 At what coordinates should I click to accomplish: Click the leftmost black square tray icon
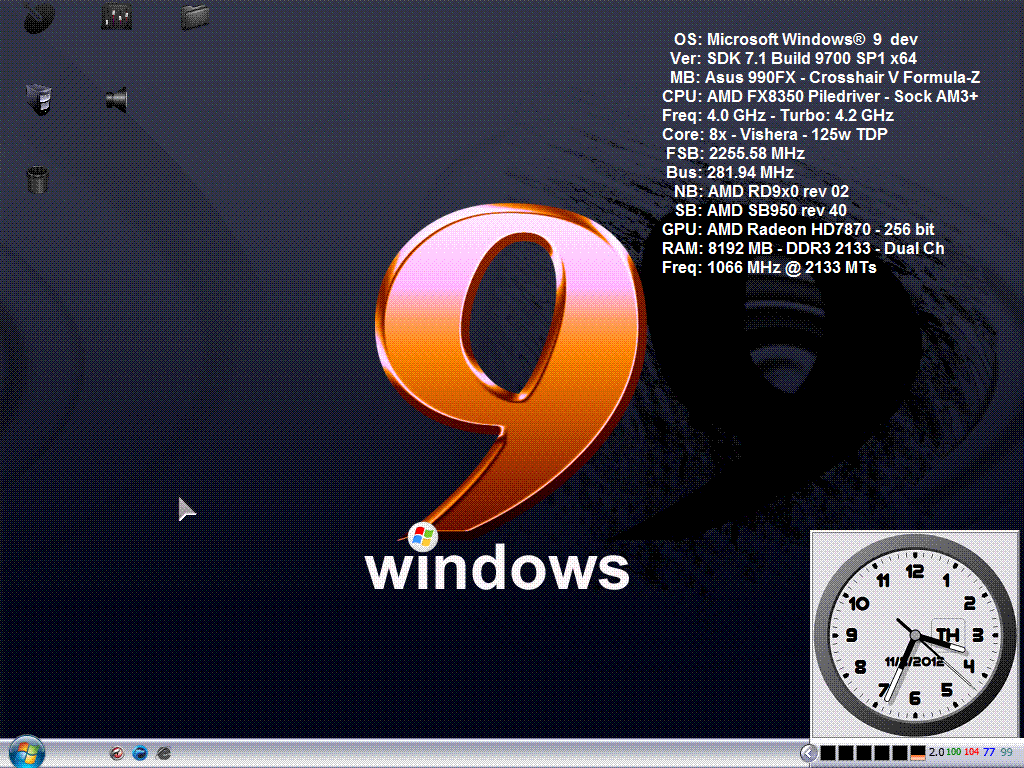(827, 752)
